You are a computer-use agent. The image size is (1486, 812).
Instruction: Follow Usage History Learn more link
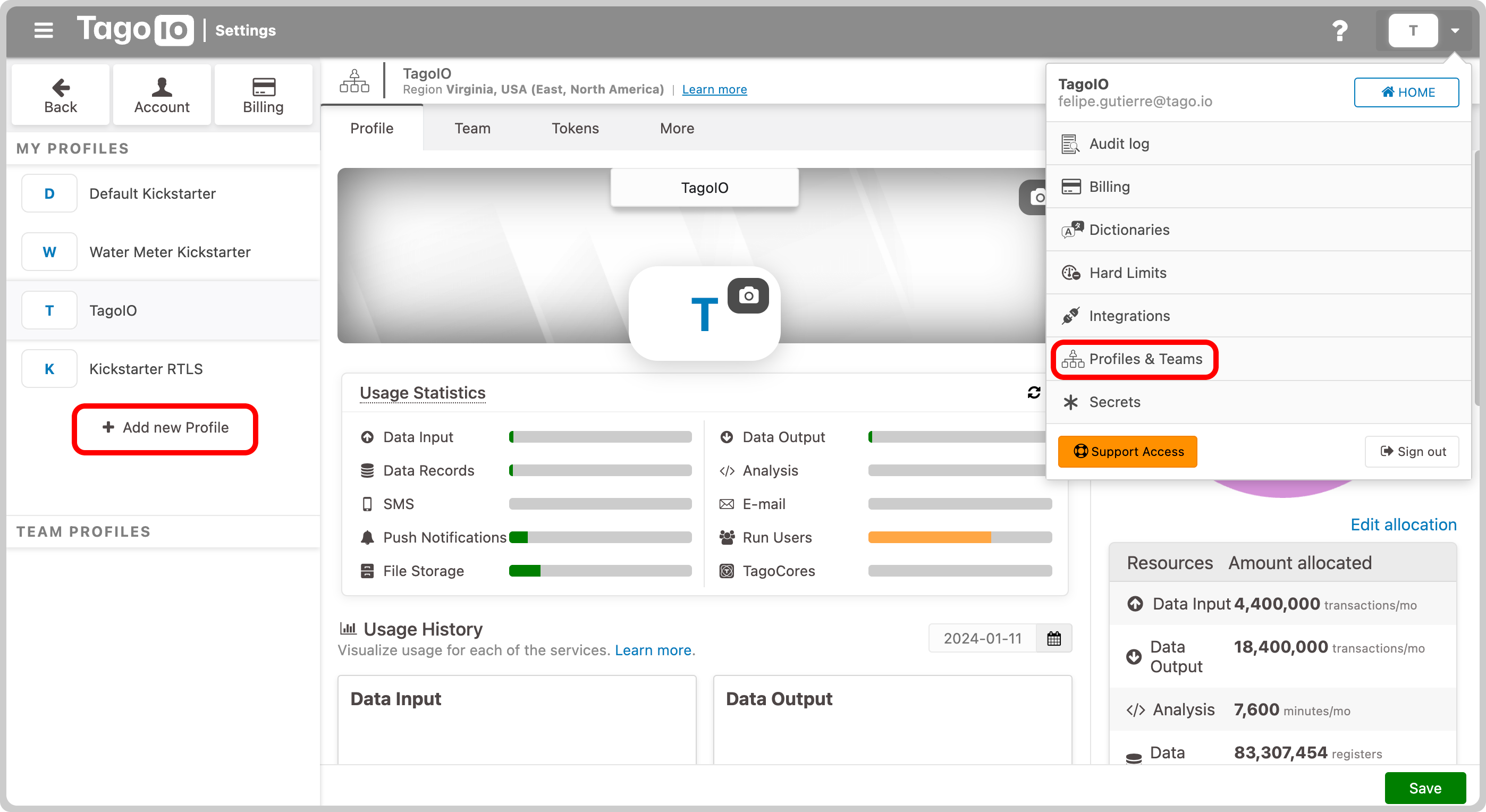tap(653, 650)
